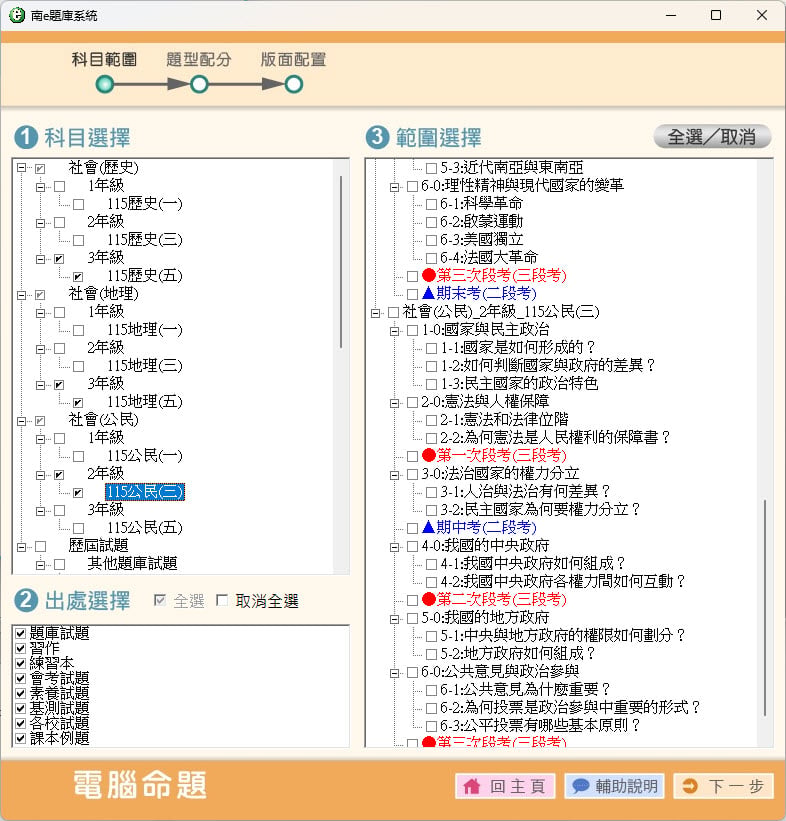
Task: Collapse the 2年級 node under 社會(公民)
Action: coord(40,475)
